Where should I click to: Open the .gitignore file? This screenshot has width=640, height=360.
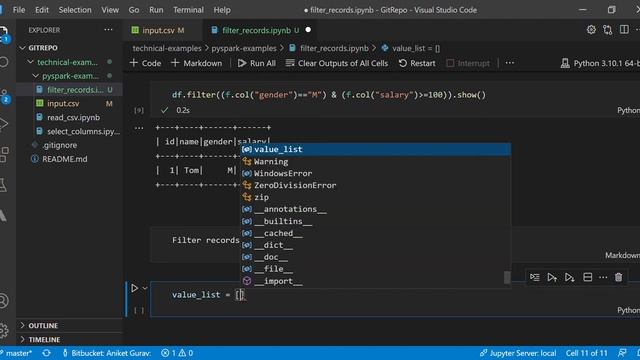point(60,145)
